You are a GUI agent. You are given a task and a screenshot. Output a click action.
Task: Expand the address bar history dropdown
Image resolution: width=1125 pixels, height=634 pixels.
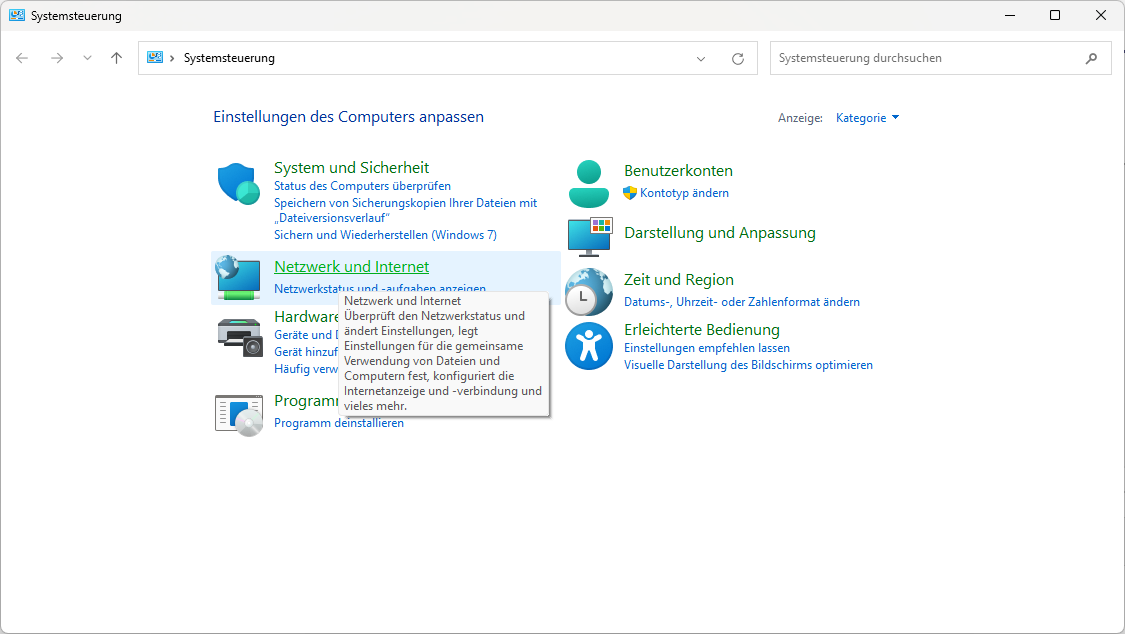click(701, 58)
